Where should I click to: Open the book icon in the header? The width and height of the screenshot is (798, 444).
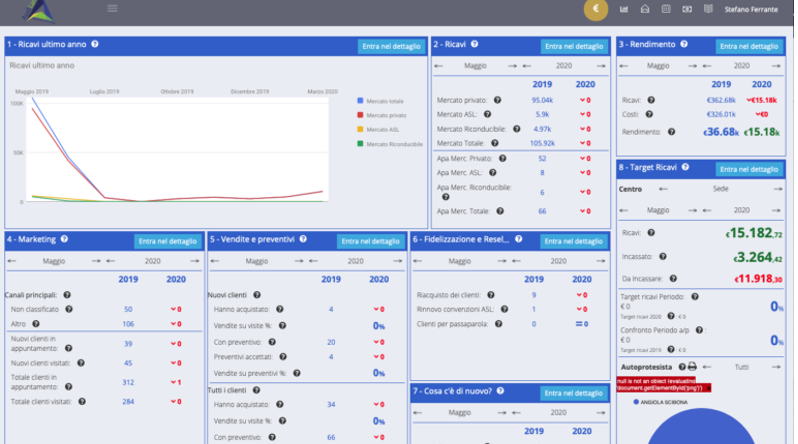(708, 9)
